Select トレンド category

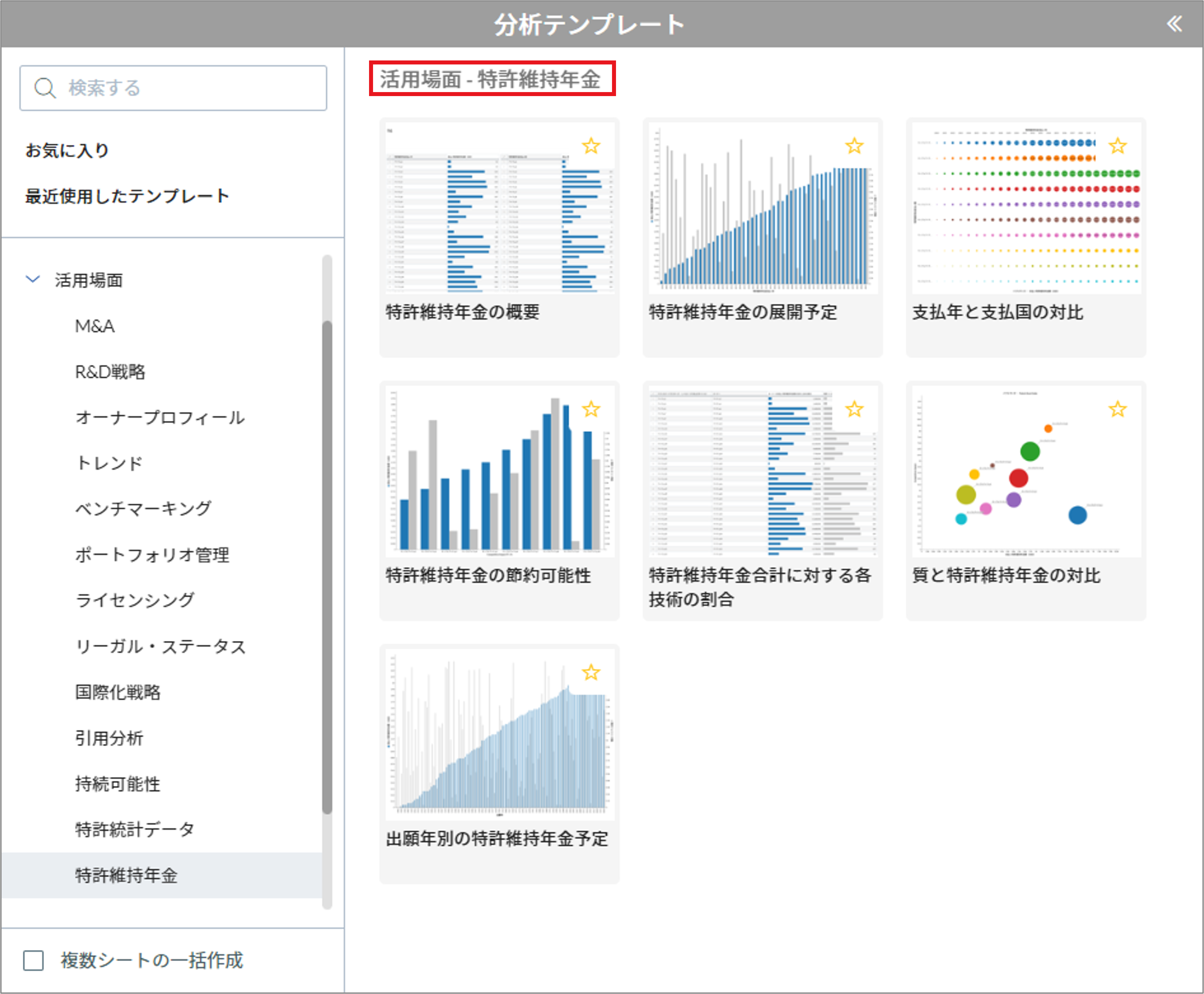(x=109, y=463)
